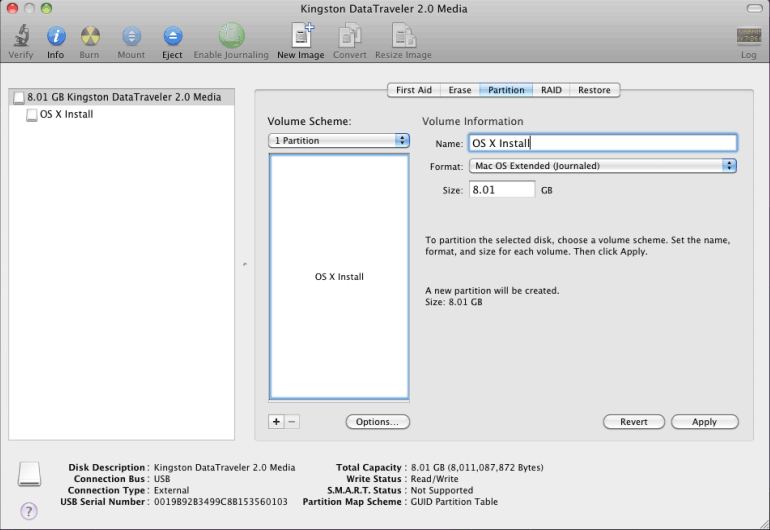This screenshot has height=530, width=770.
Task: Click the Options... button
Action: pyautogui.click(x=378, y=421)
